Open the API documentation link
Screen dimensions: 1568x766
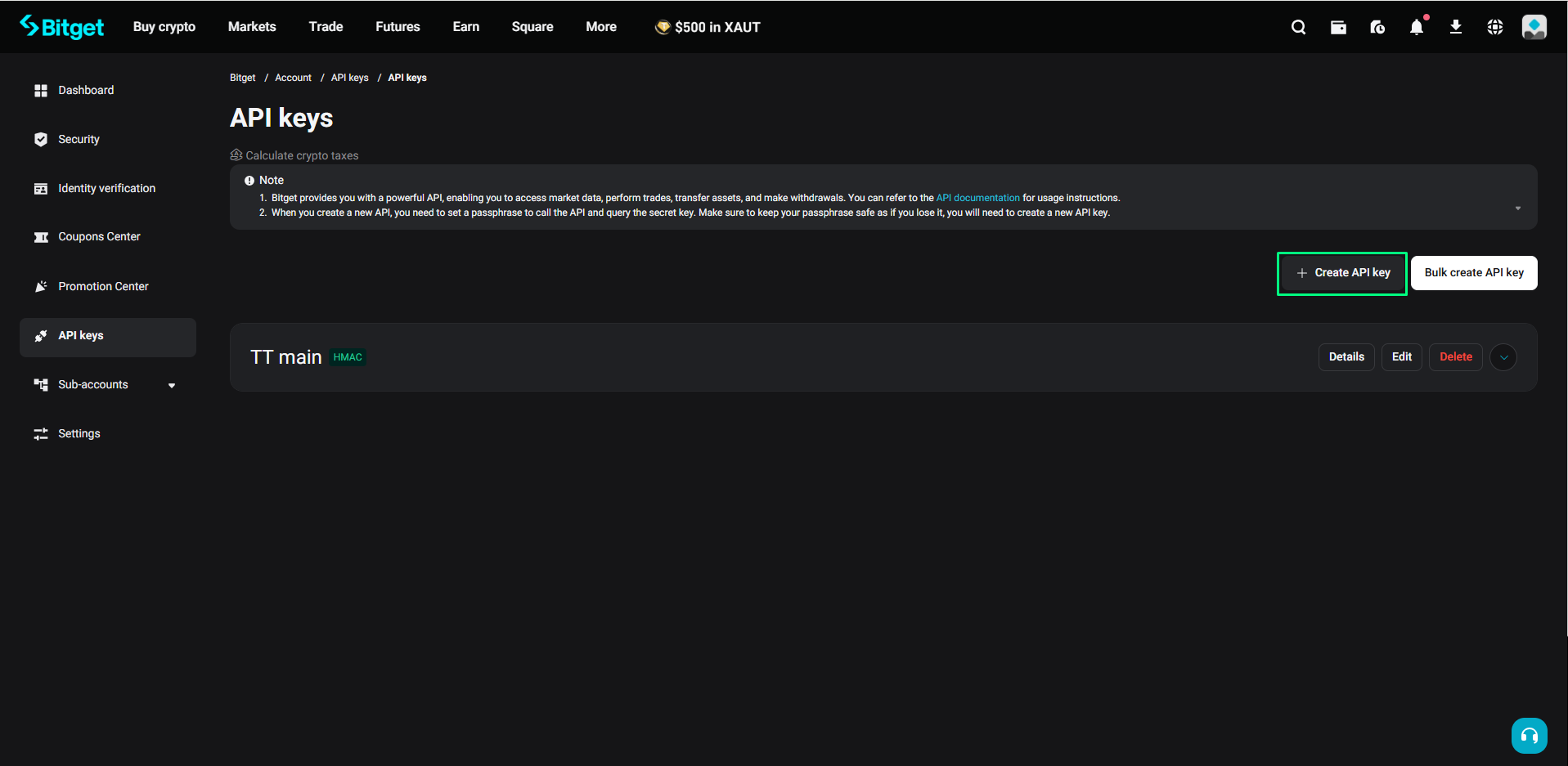click(977, 198)
